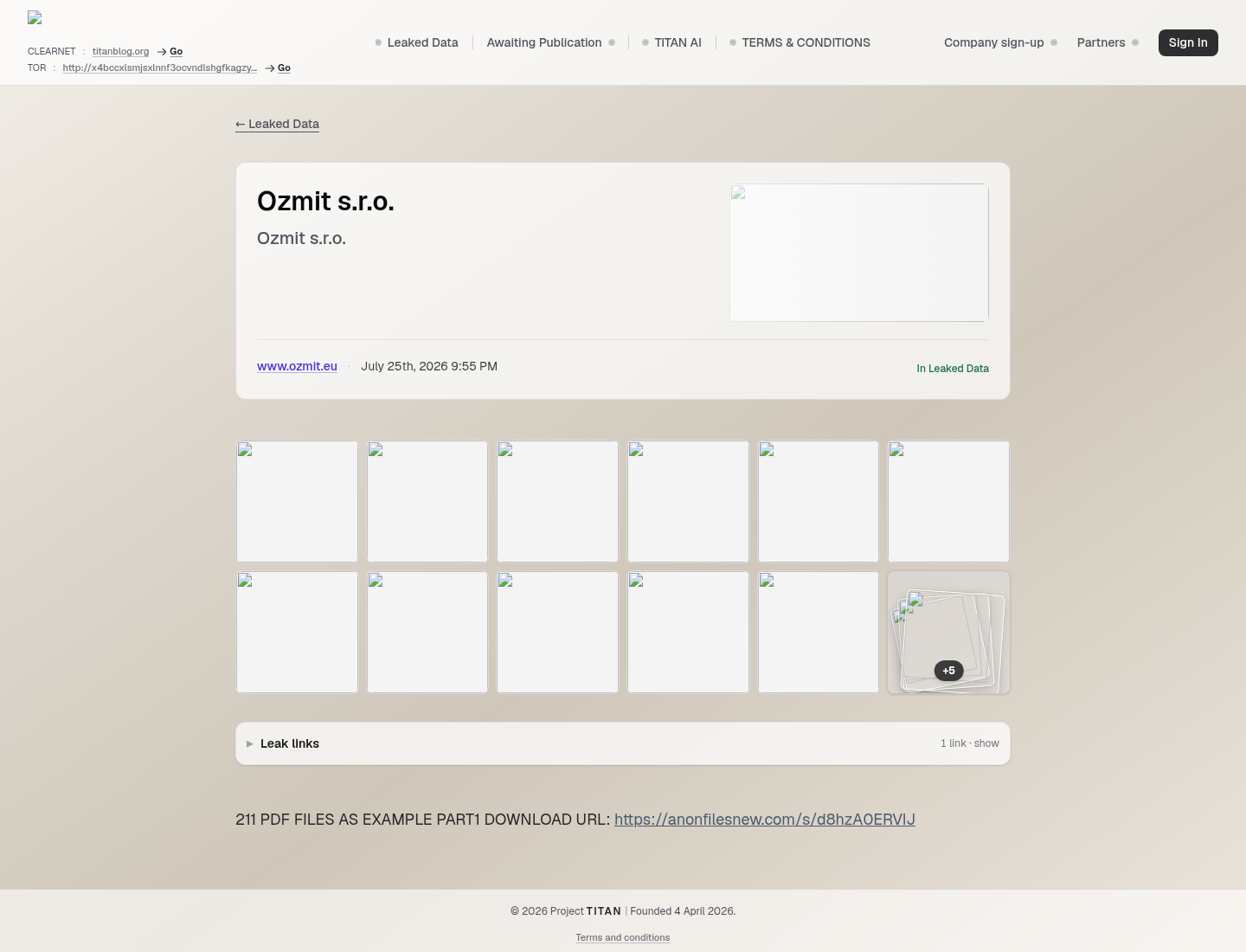The image size is (1246, 952).
Task: Click the date 'July 25th, 2026 9:55 PM'
Action: point(429,366)
